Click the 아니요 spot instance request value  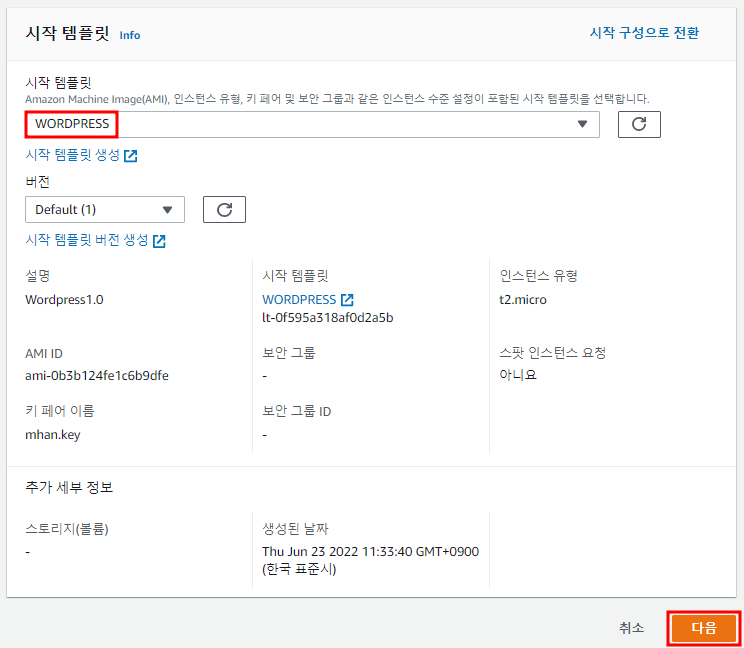[518, 375]
